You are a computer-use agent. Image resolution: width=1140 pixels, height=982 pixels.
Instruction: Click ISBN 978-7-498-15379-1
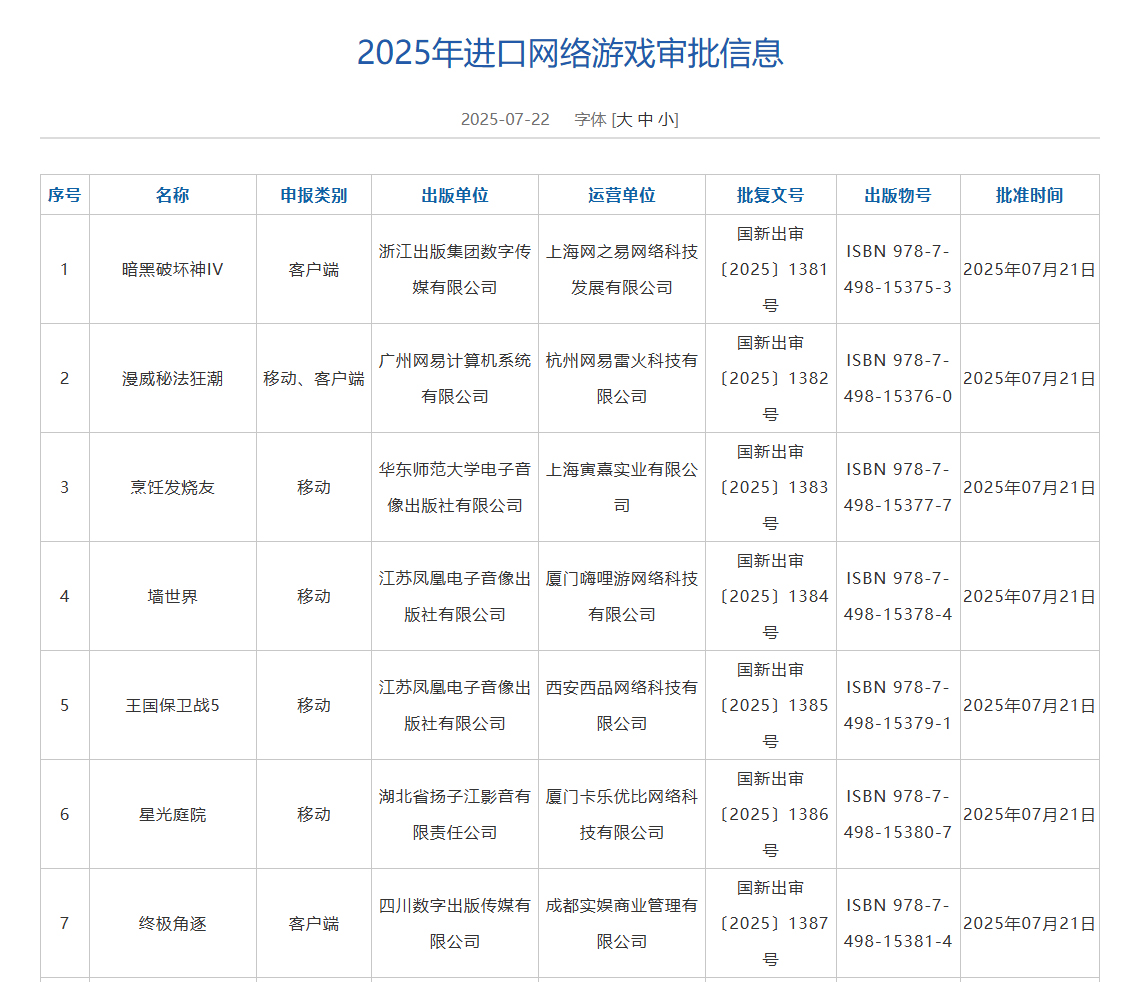coord(898,706)
